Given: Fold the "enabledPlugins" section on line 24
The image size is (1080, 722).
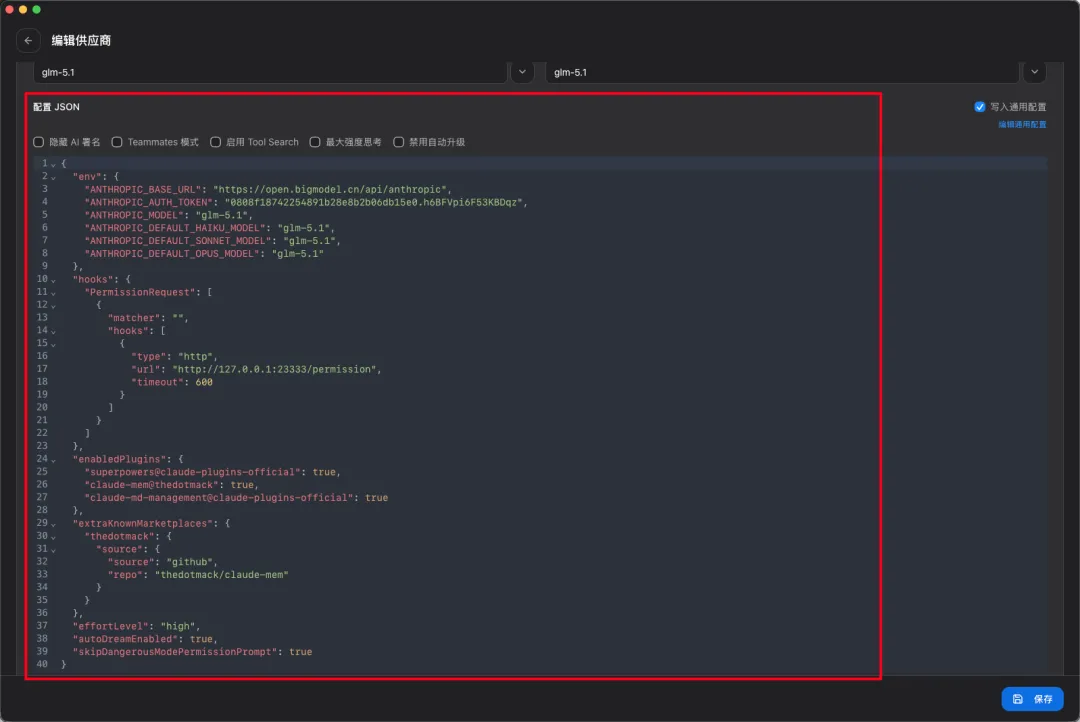Looking at the screenshot, I should point(53,460).
